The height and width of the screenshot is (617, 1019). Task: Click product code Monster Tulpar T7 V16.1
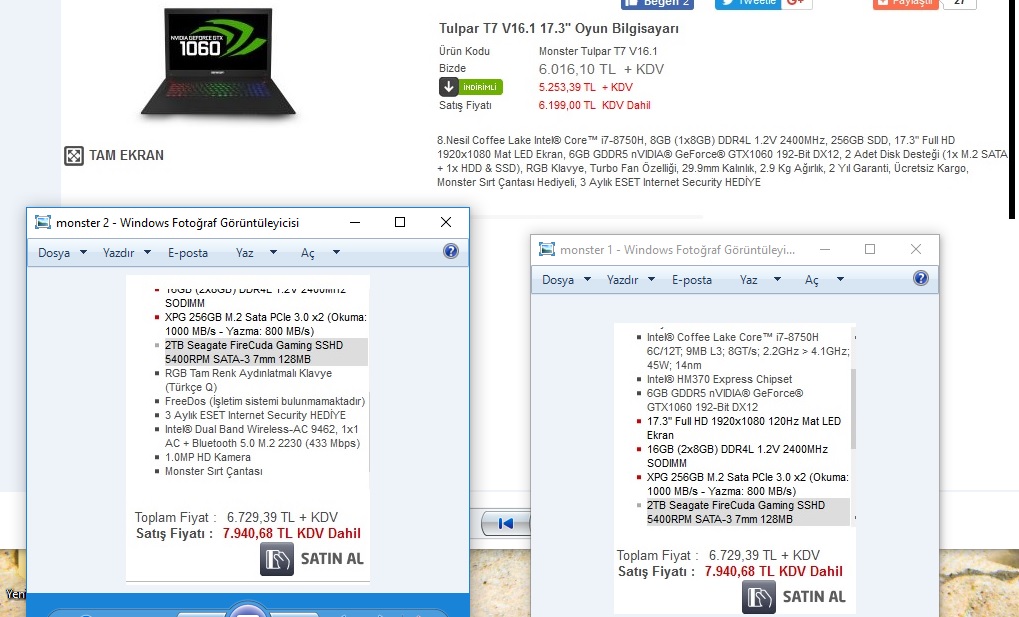598,51
